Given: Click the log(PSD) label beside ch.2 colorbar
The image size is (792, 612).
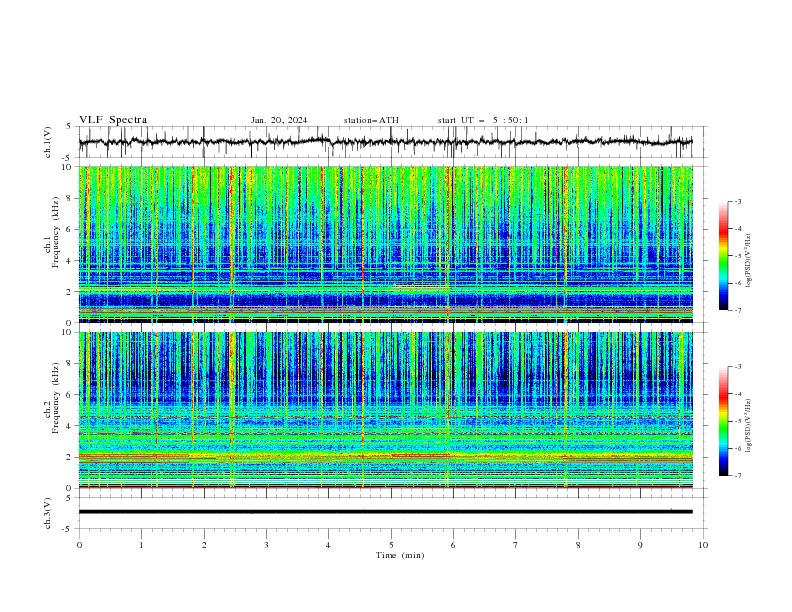Looking at the screenshot, I should point(749,426).
